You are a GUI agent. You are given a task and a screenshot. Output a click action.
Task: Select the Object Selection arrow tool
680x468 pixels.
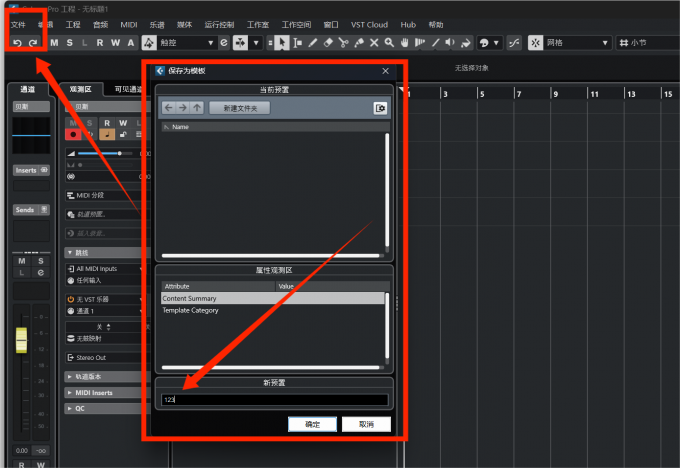(x=282, y=43)
